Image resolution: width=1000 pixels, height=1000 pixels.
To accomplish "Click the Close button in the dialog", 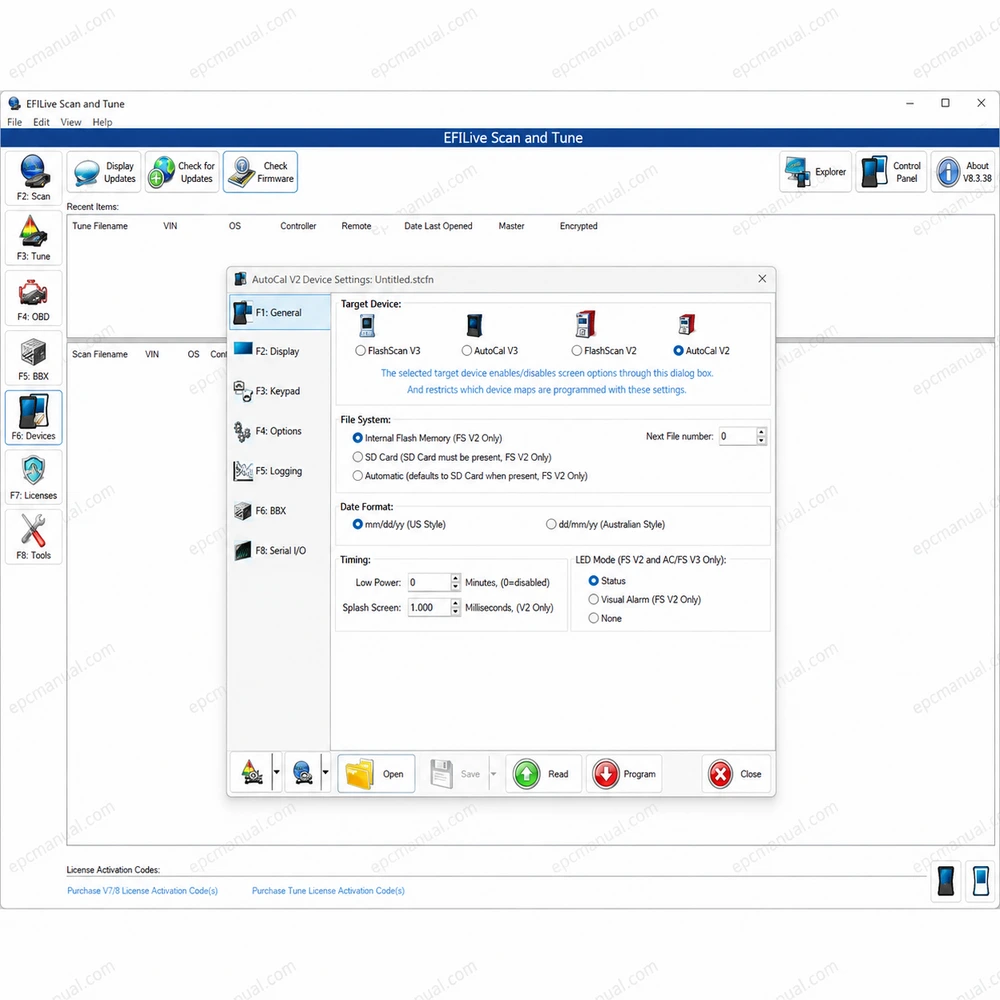I will pyautogui.click(x=736, y=774).
